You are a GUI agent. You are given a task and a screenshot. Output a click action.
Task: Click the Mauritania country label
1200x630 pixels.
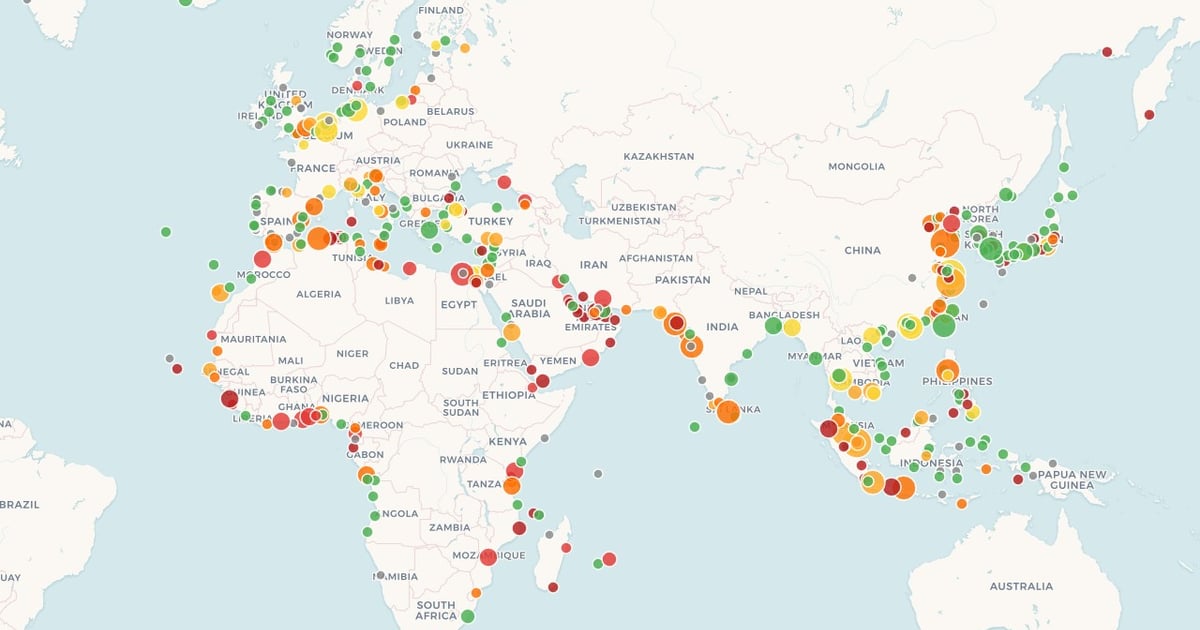coord(252,339)
